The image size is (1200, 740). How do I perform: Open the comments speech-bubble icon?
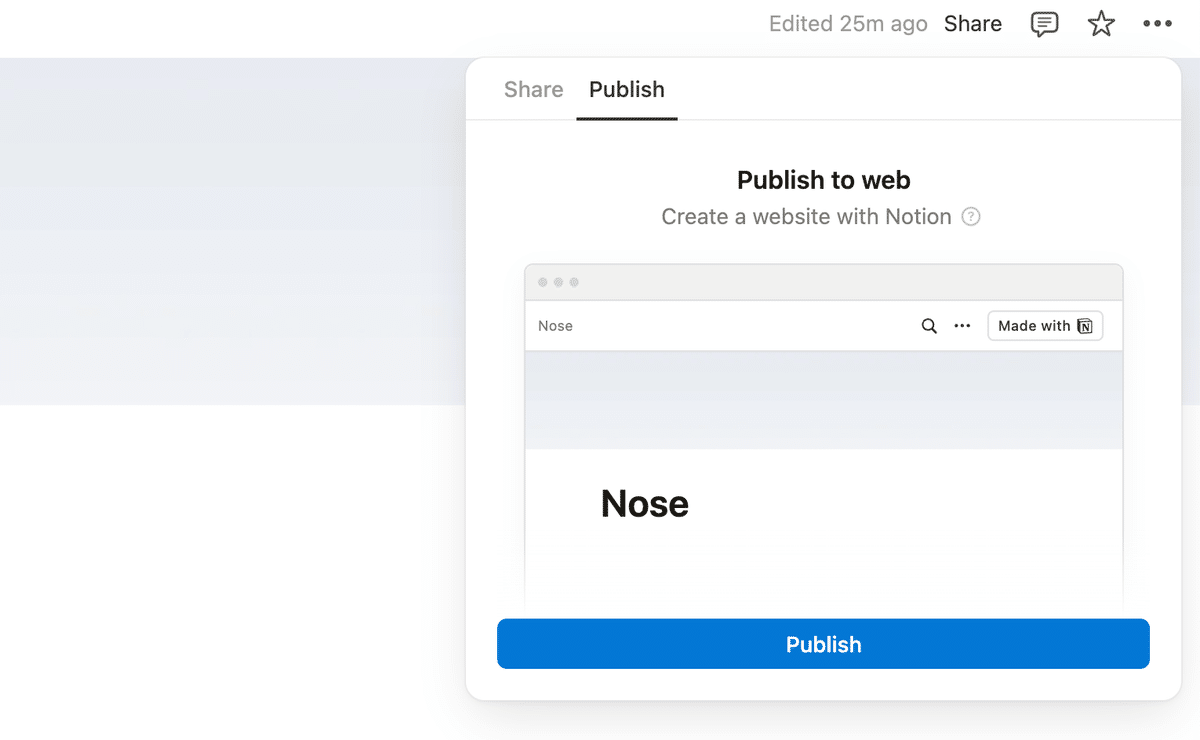click(1044, 24)
